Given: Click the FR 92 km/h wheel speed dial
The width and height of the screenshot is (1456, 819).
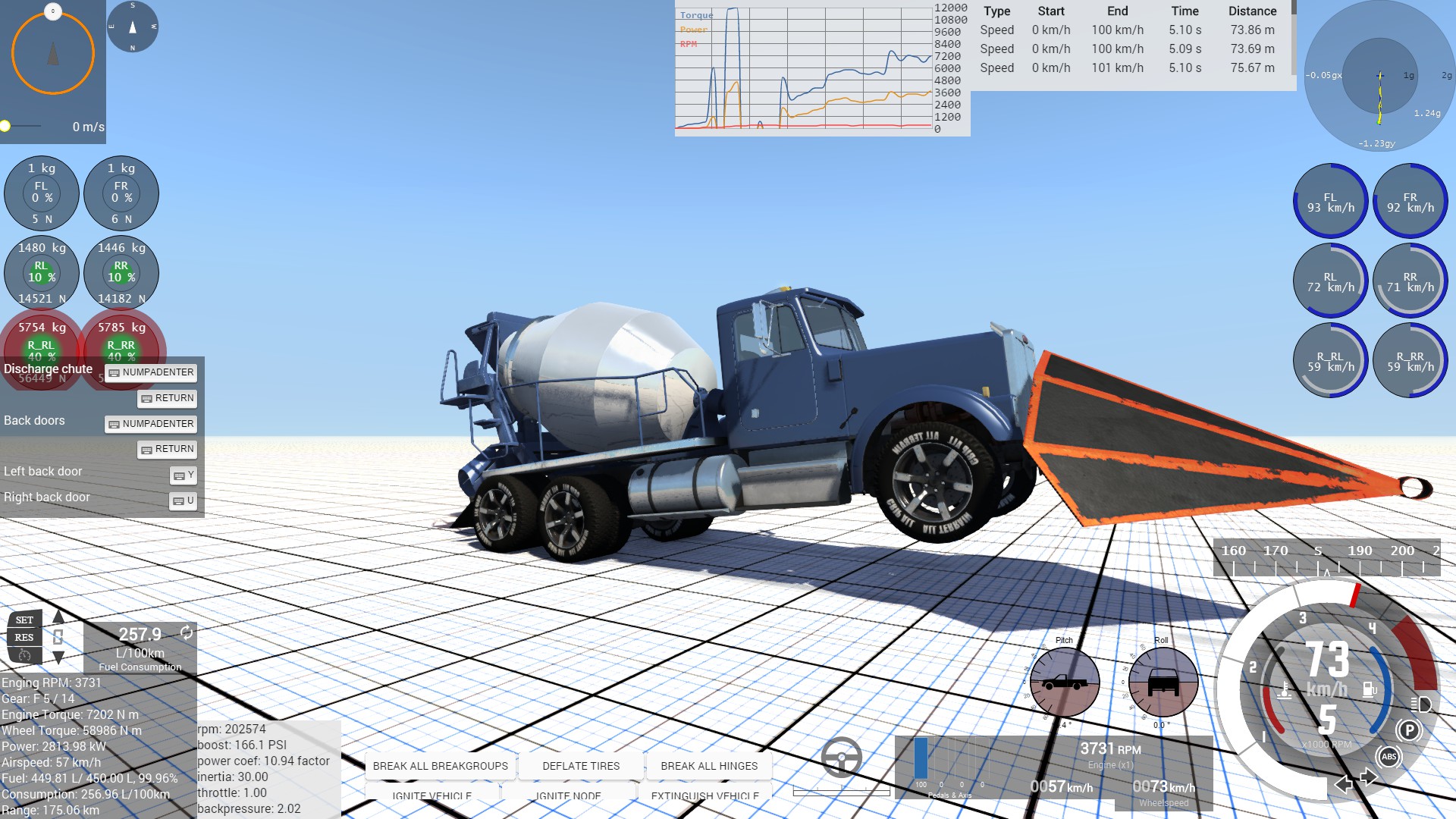Looking at the screenshot, I should 1410,201.
